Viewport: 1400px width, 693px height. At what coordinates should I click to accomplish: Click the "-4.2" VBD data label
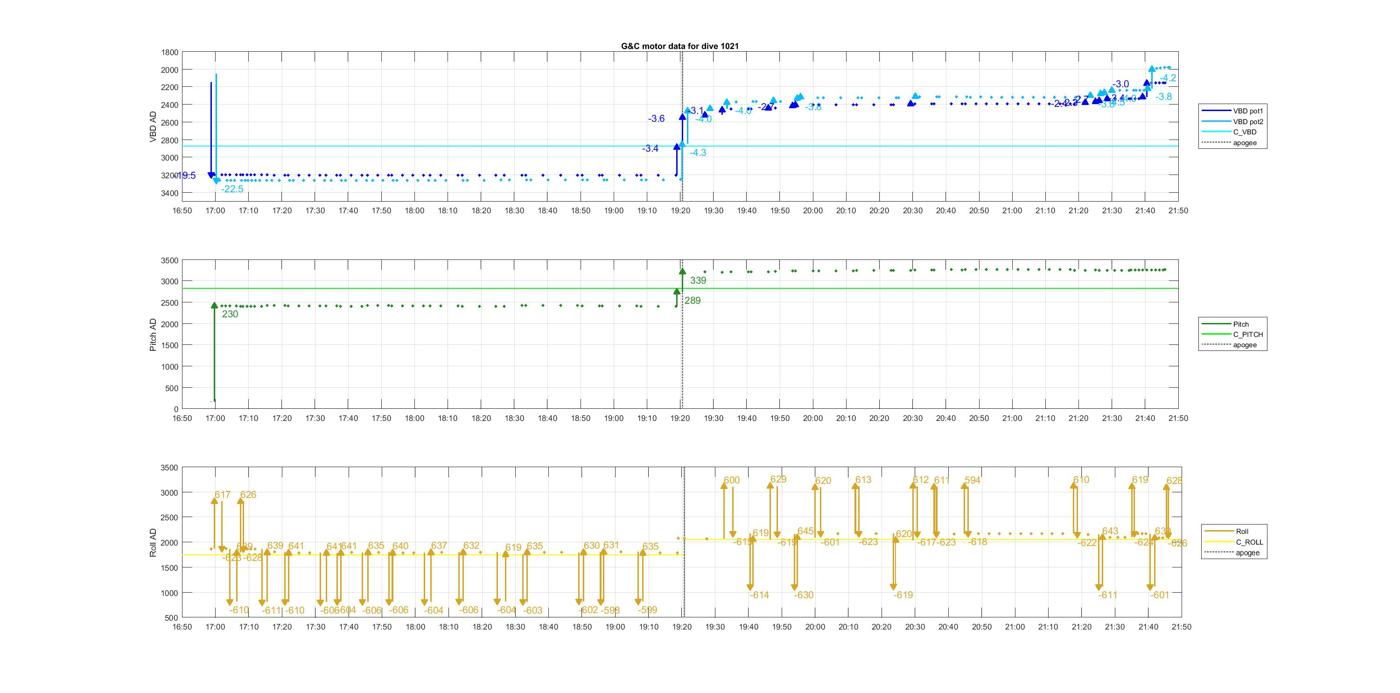(1168, 78)
